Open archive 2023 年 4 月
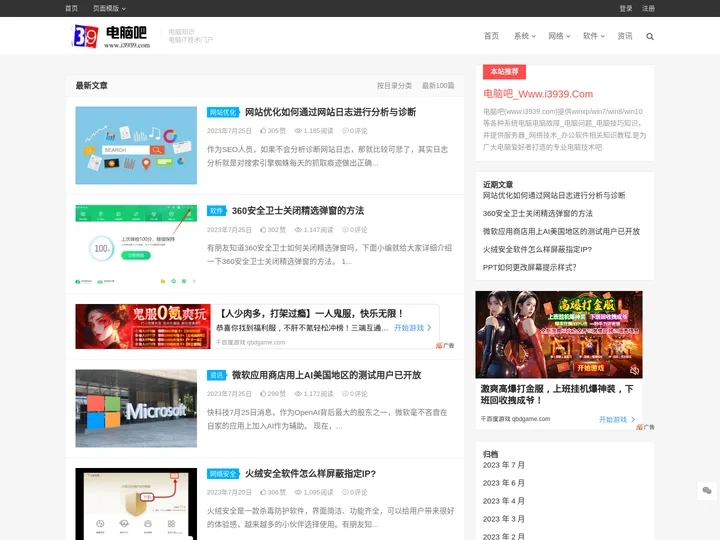720x540 pixels. [503, 501]
